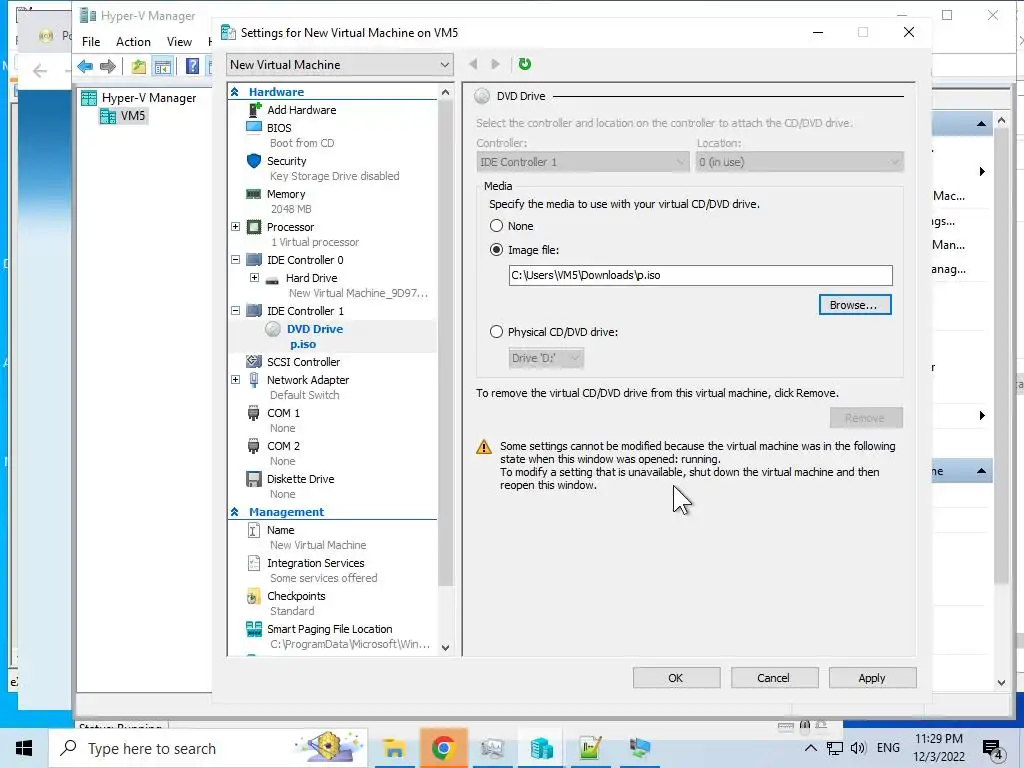Viewport: 1024px width, 768px height.
Task: Open the View menu
Action: [179, 42]
